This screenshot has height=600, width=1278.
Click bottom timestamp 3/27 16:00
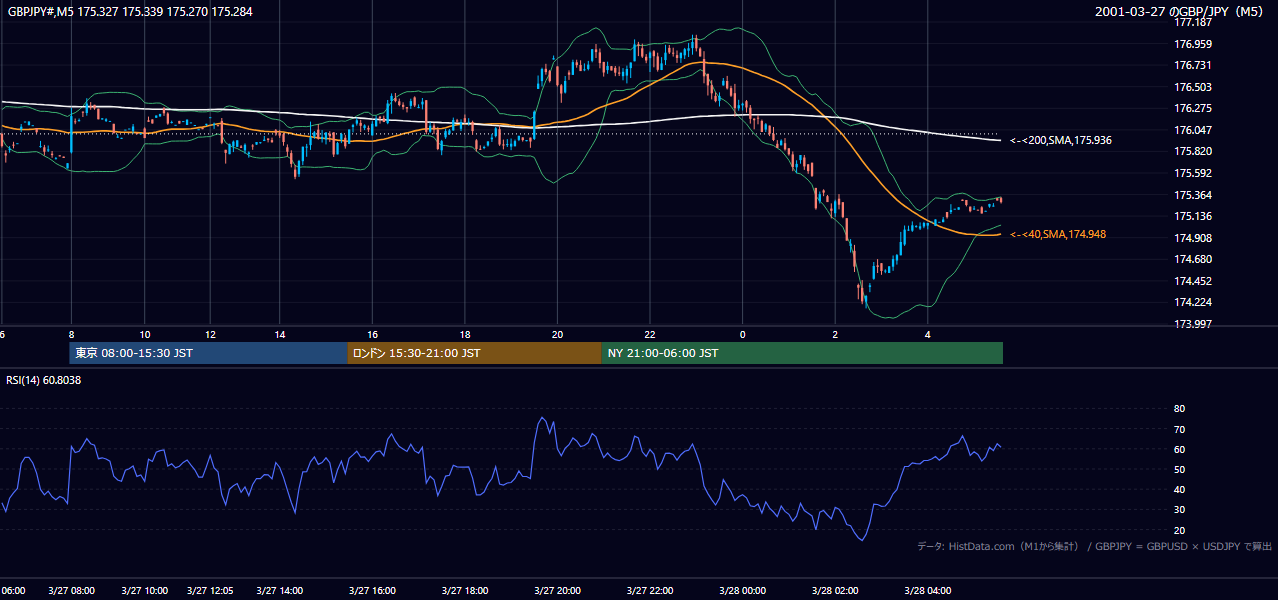(x=372, y=591)
